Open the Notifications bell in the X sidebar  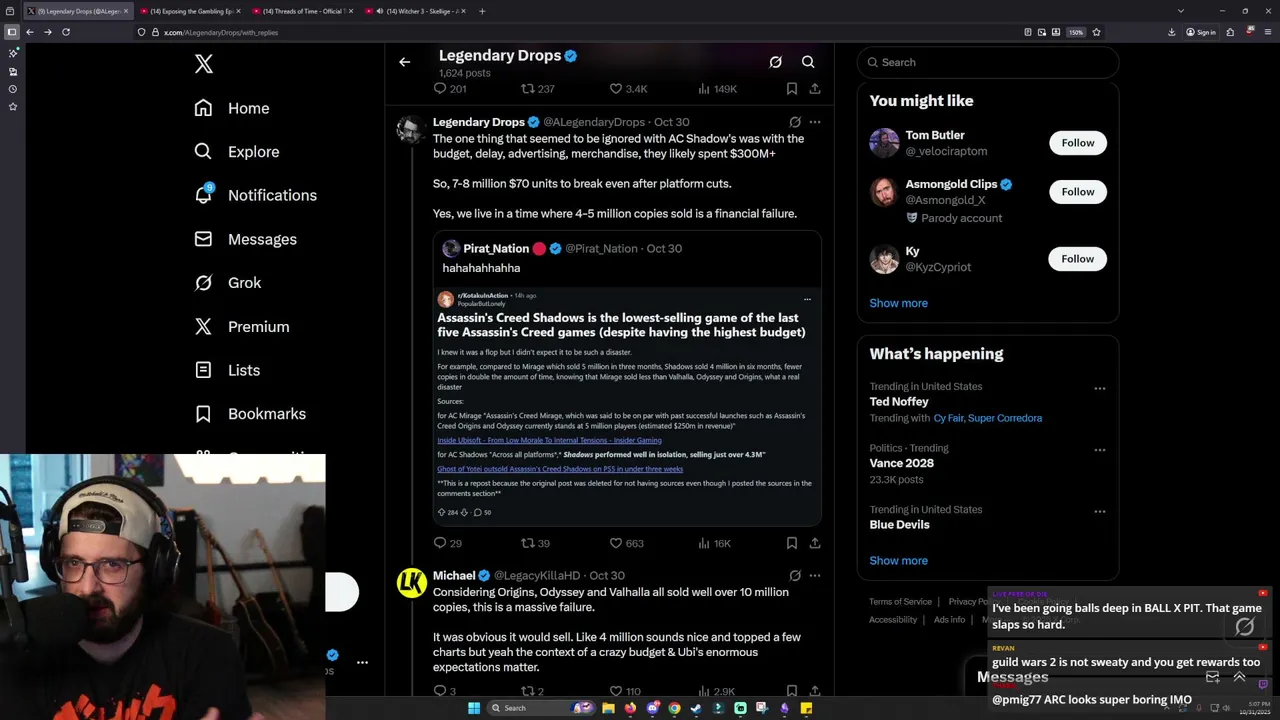(x=203, y=195)
